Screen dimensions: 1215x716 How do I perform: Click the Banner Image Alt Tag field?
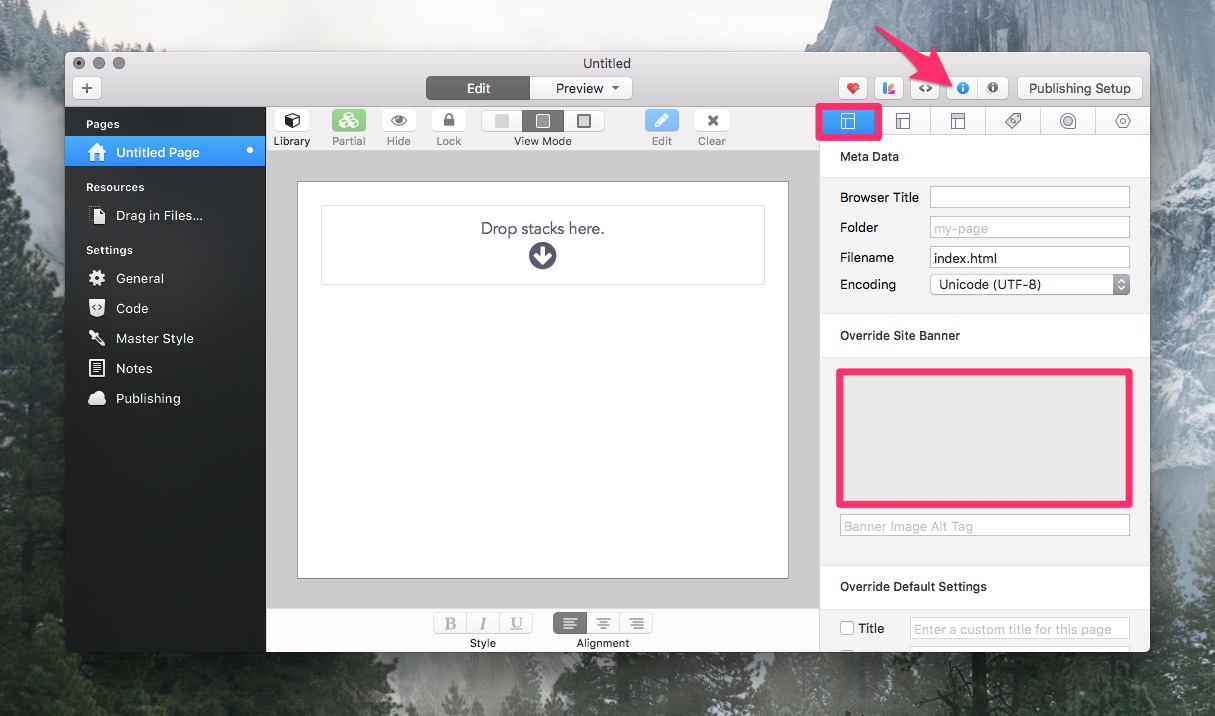click(x=984, y=526)
